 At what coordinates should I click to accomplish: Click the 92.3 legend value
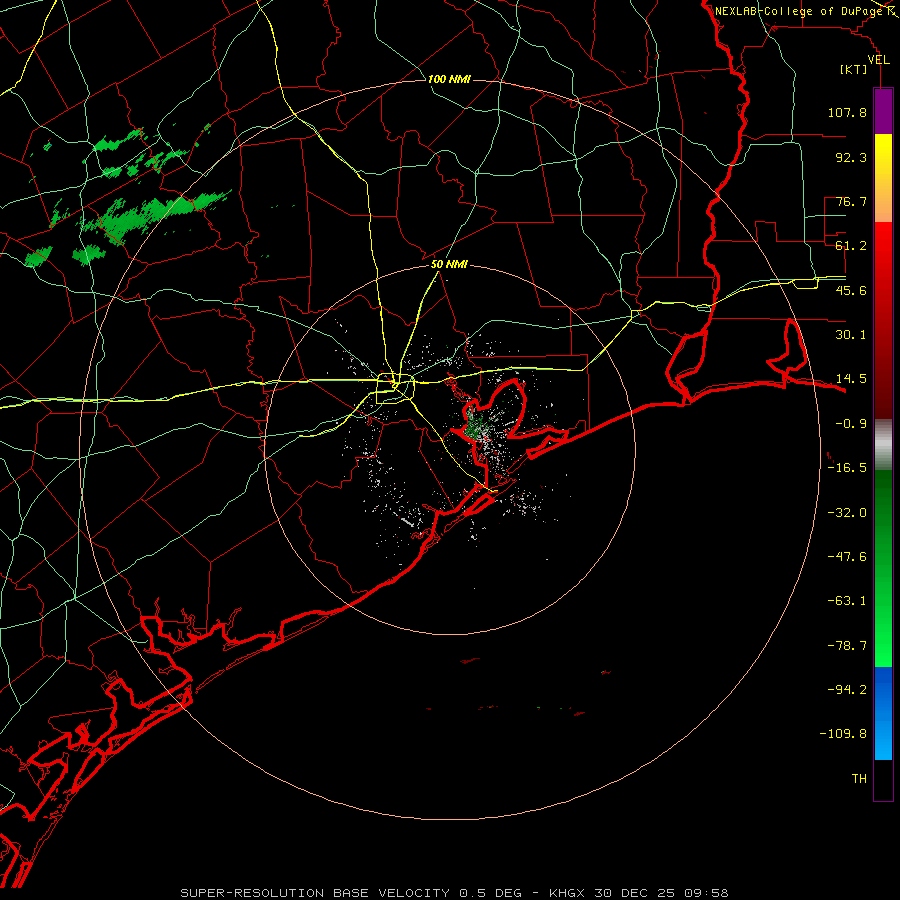click(x=851, y=157)
